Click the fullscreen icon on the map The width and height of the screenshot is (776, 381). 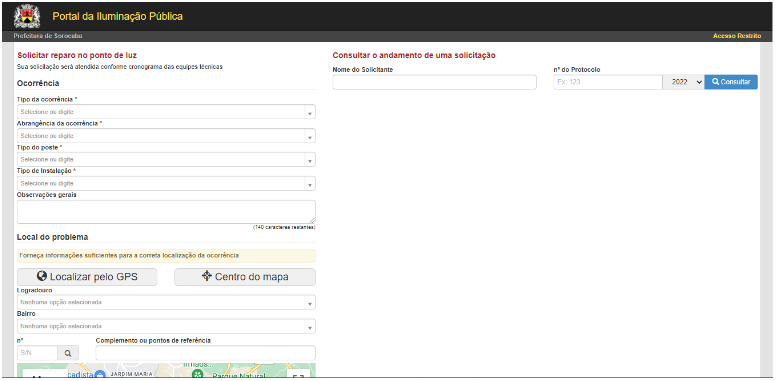(298, 375)
